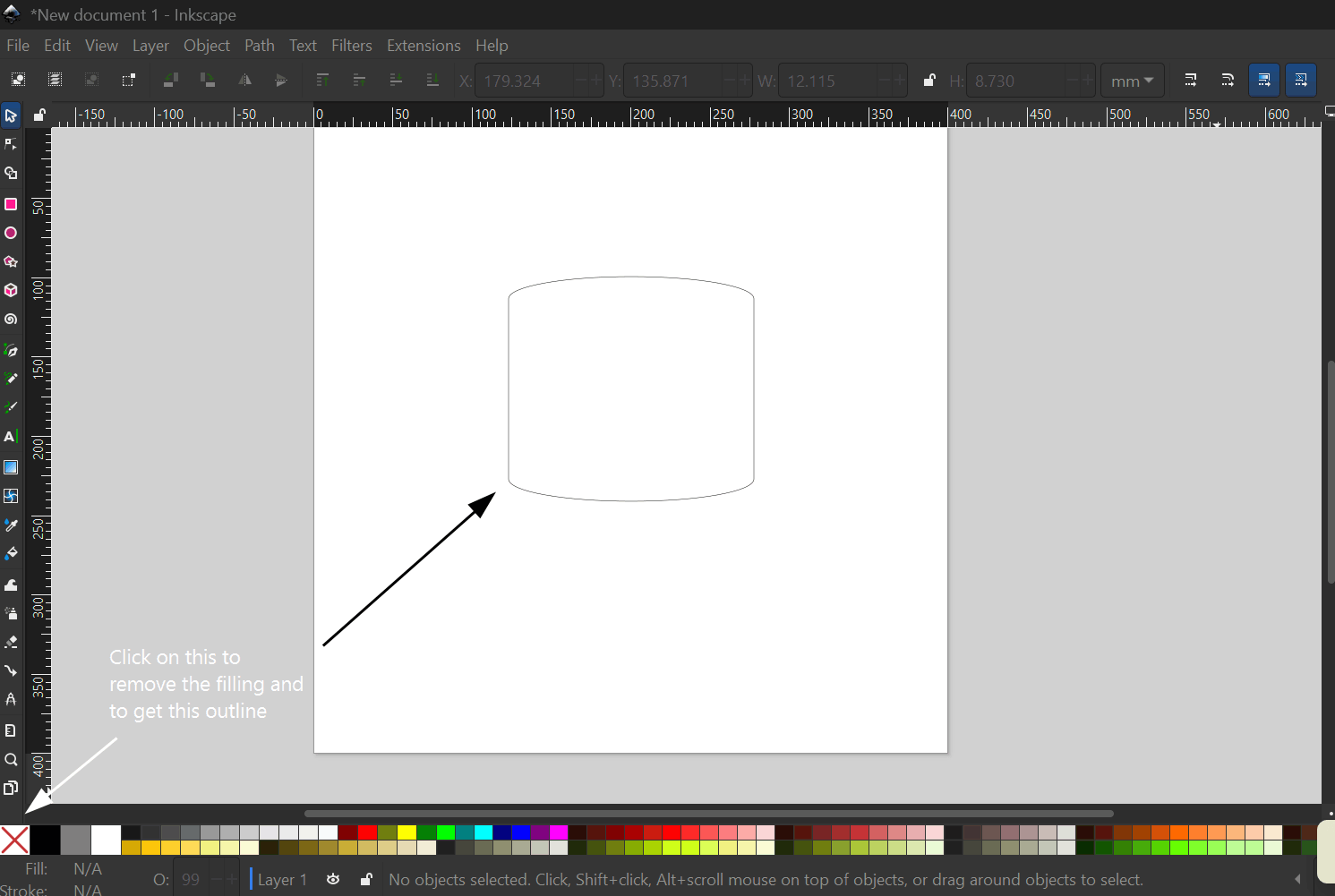
Task: Pick the Rectangle tool
Action: pyautogui.click(x=11, y=204)
